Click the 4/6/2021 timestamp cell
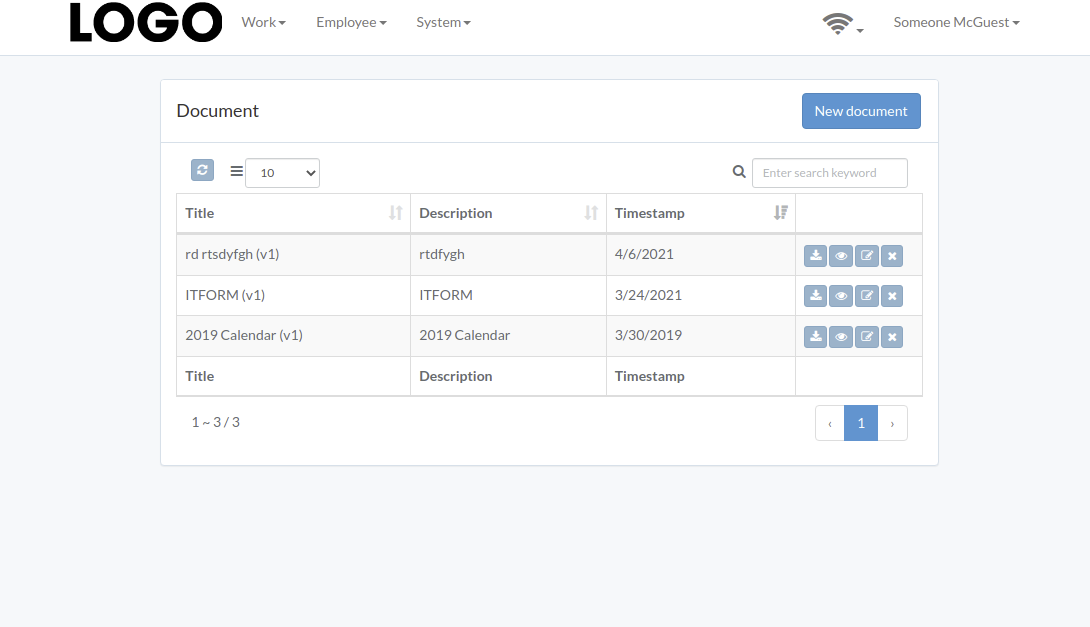 tap(701, 254)
